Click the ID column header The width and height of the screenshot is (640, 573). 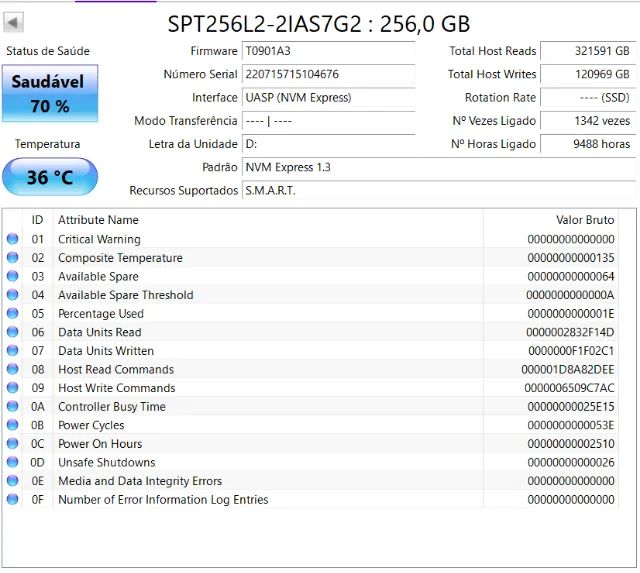[37, 220]
